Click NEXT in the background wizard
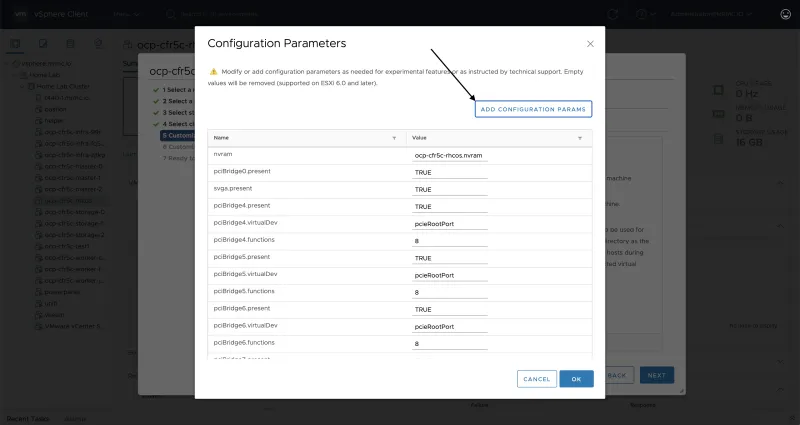The width and height of the screenshot is (800, 425). pyautogui.click(x=657, y=375)
